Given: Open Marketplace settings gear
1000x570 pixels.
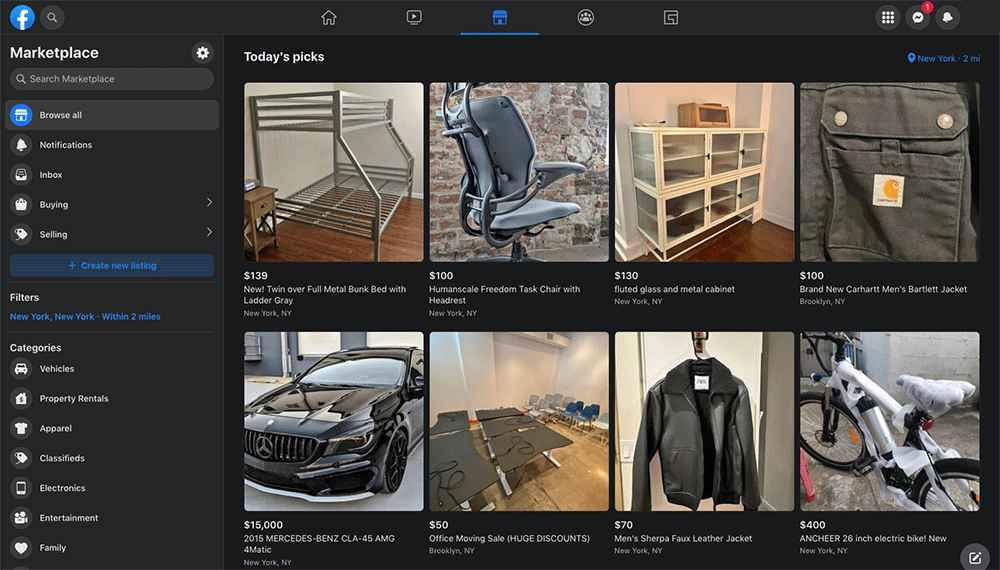Looking at the screenshot, I should click(203, 53).
